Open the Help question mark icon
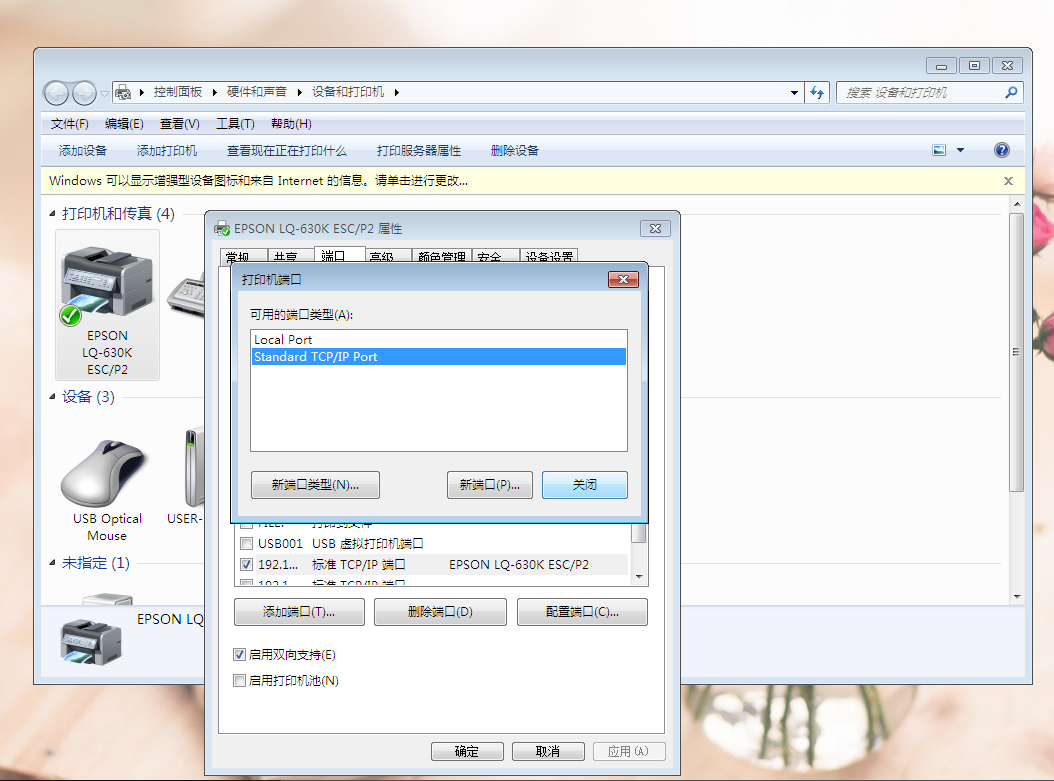This screenshot has width=1054, height=781. 1002,150
